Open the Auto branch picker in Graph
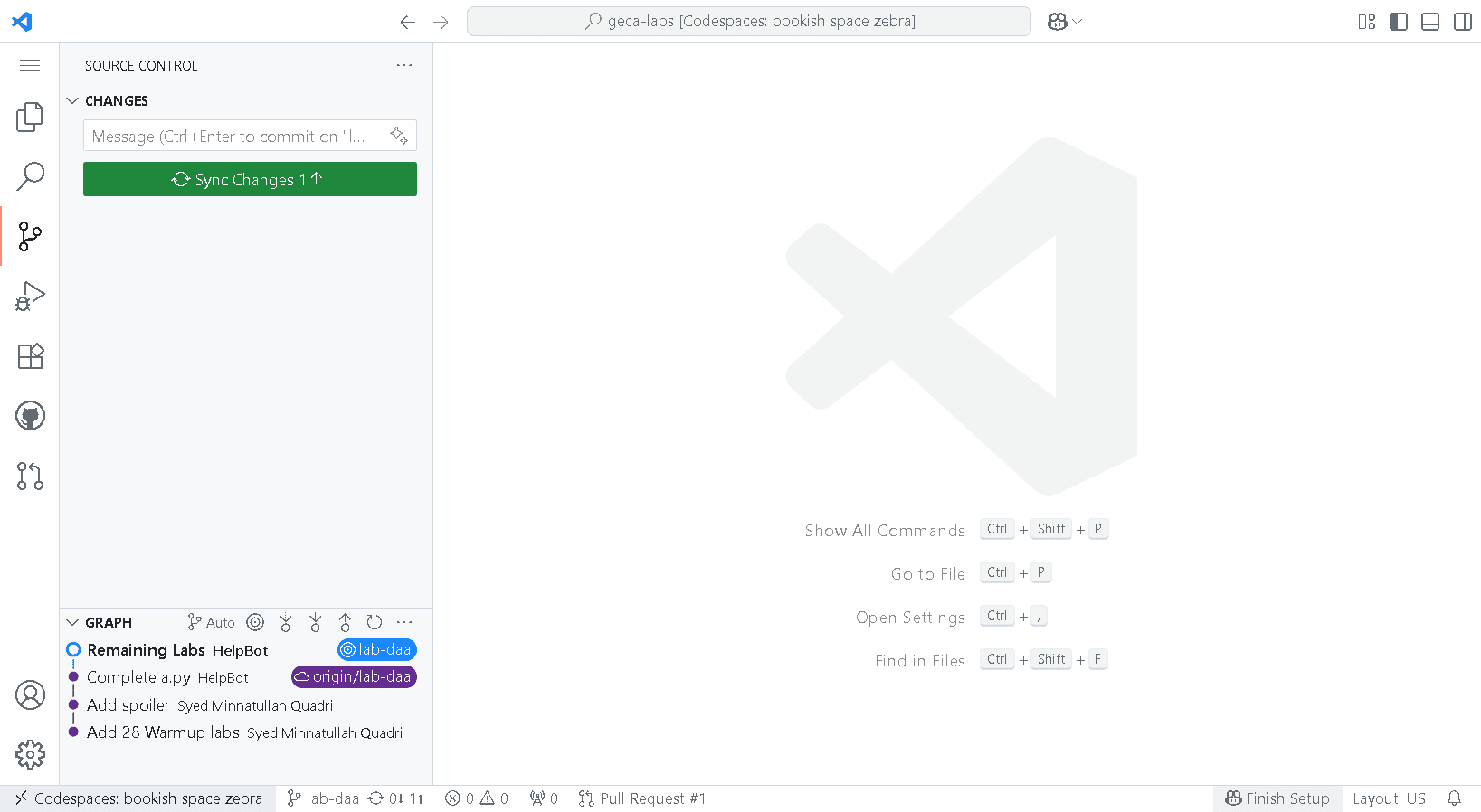1481x812 pixels. pos(211,622)
